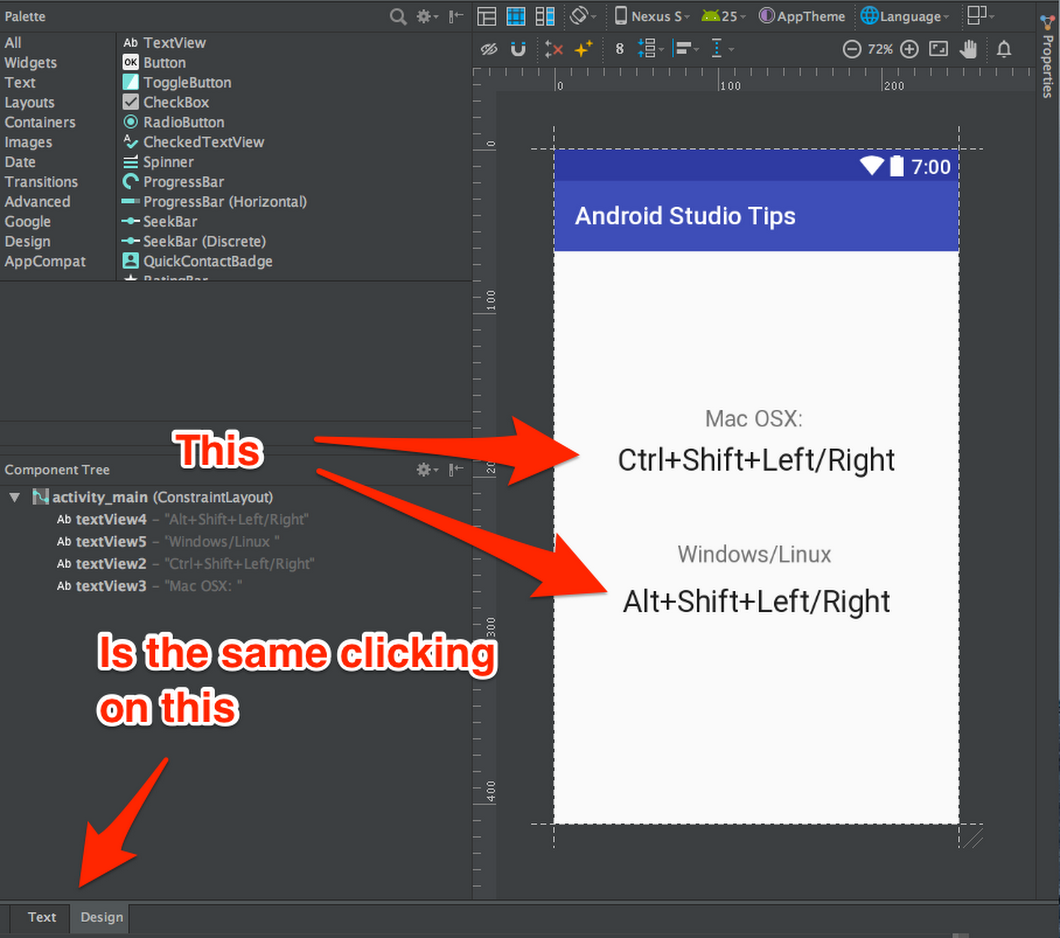Select Containers palette category
The image size is (1060, 938).
[x=40, y=122]
